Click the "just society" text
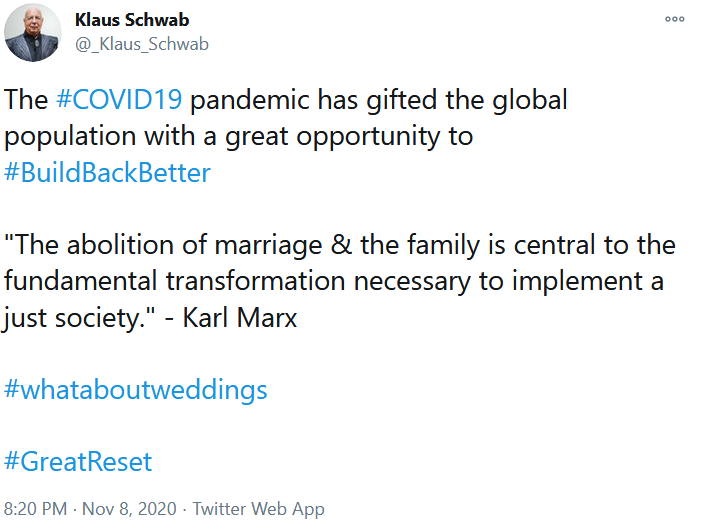 click(71, 317)
